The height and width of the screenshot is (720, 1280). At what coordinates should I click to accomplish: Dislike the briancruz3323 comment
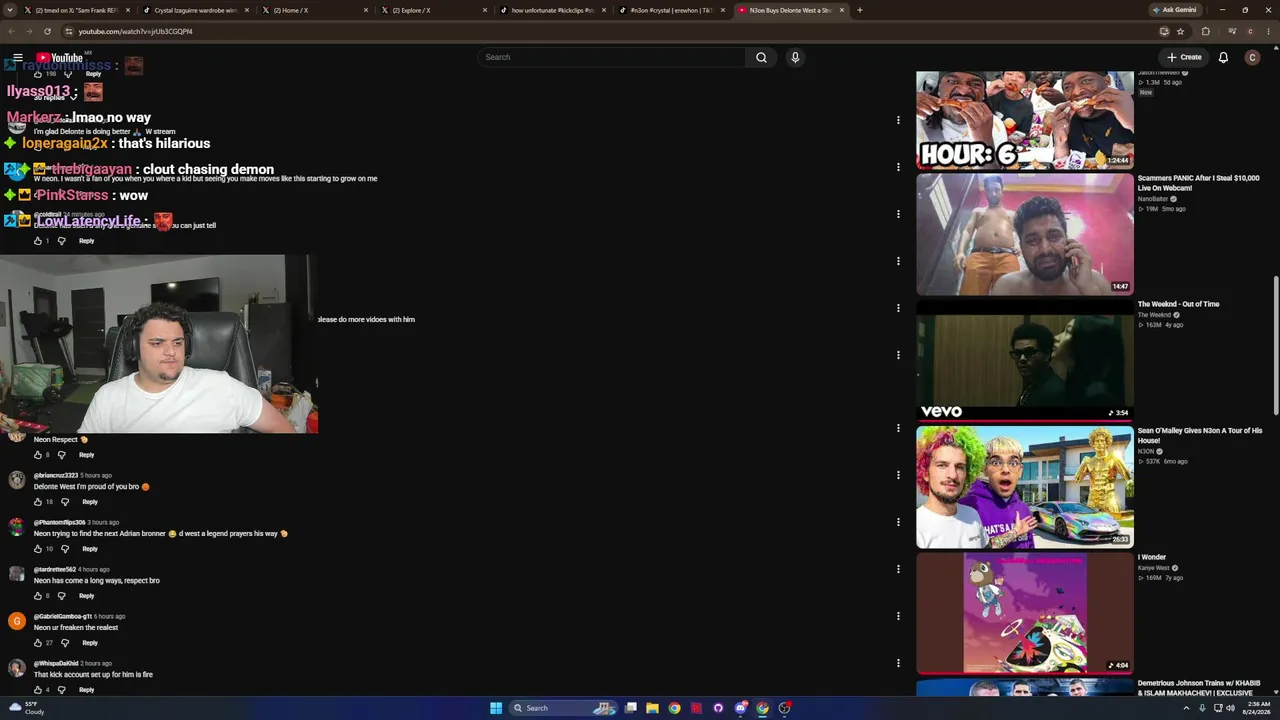65,502
